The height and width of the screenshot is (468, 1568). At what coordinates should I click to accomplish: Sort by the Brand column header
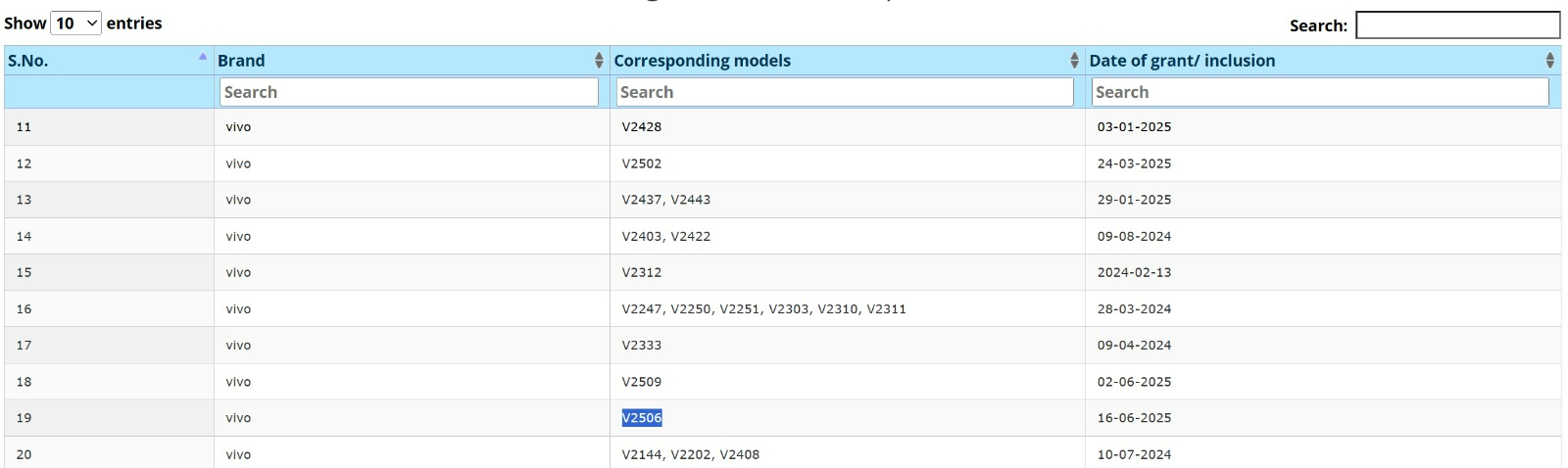pyautogui.click(x=241, y=61)
